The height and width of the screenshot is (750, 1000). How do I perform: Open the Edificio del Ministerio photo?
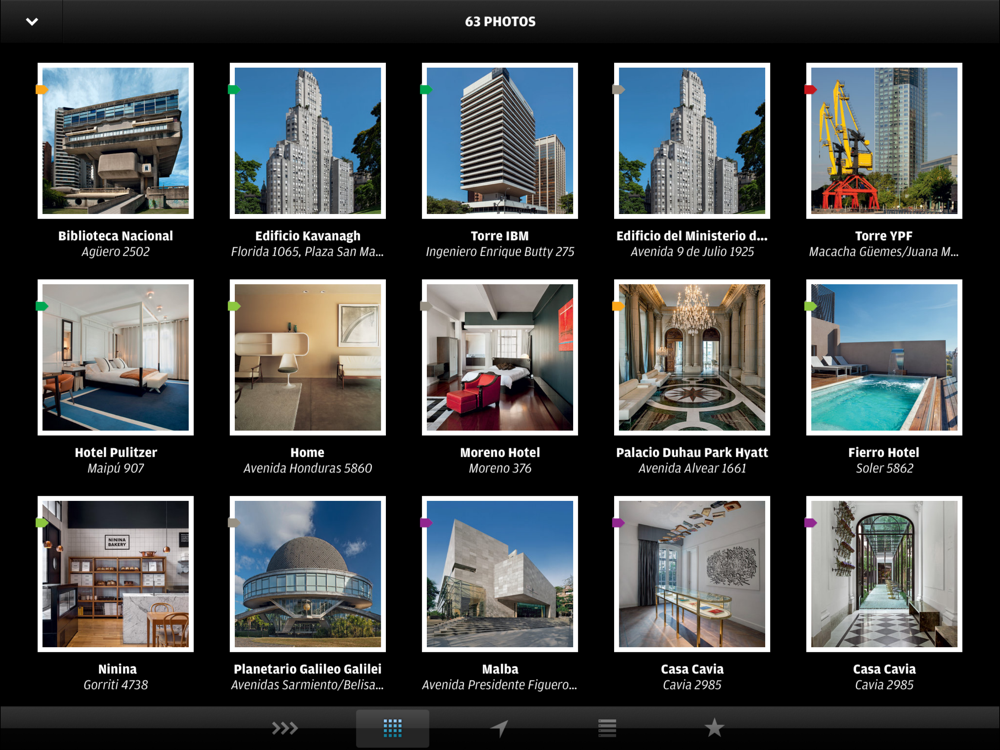692,141
